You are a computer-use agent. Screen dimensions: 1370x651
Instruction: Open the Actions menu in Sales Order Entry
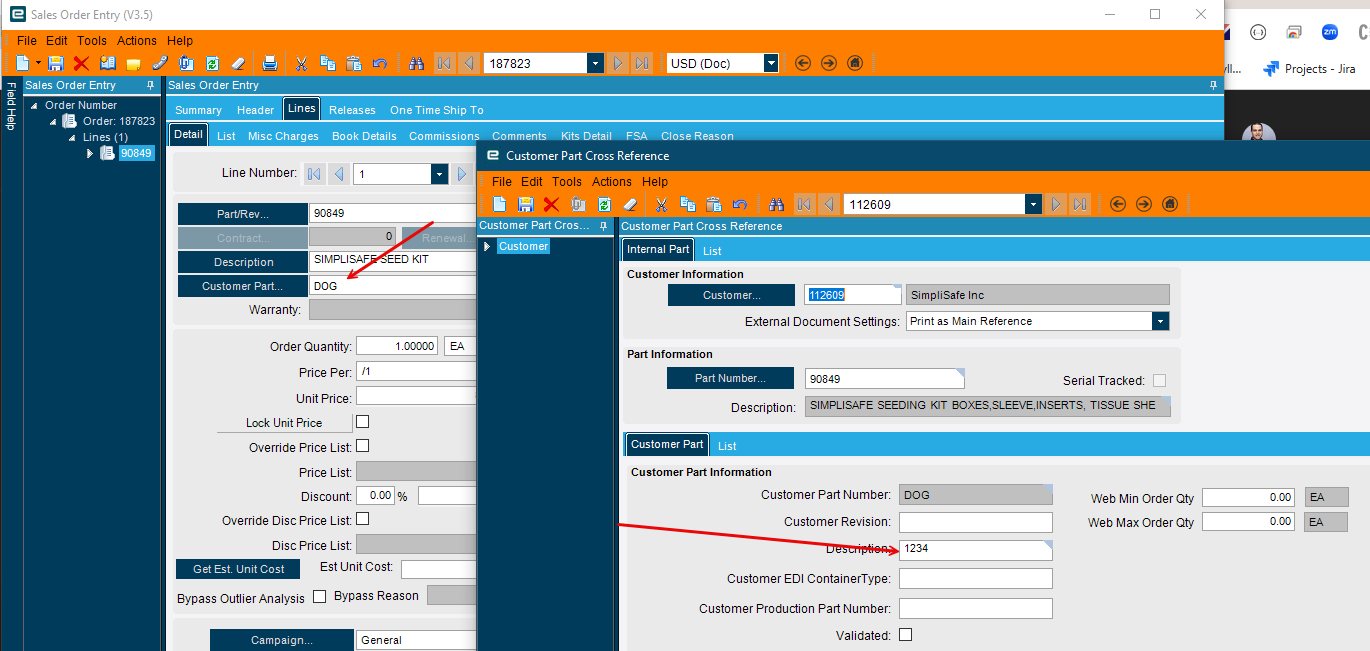point(137,41)
